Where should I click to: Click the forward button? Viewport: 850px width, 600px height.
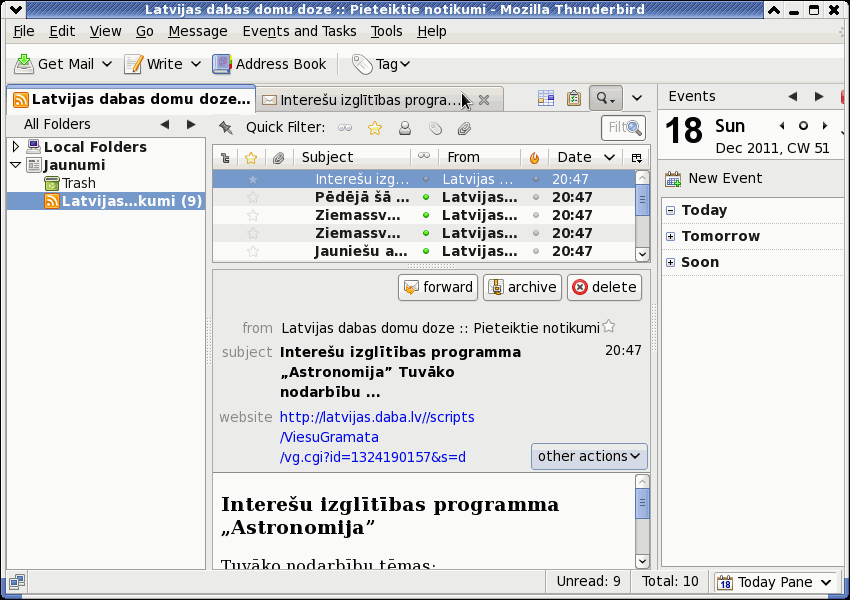(x=438, y=287)
